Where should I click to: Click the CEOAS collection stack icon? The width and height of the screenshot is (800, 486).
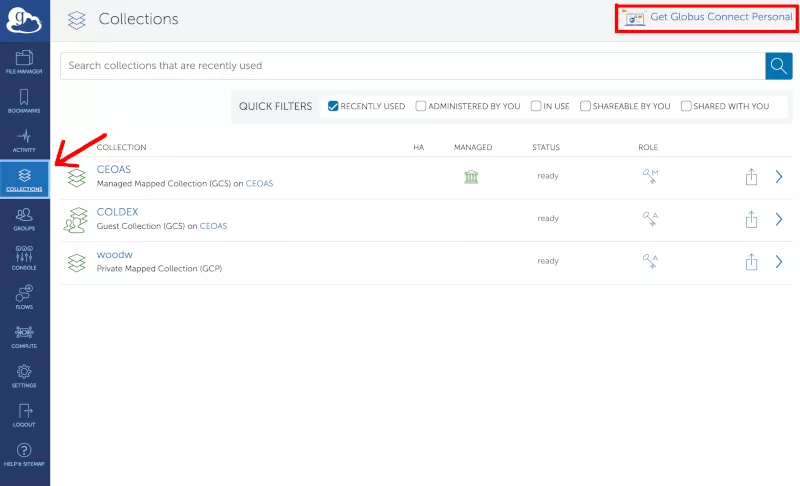point(77,177)
